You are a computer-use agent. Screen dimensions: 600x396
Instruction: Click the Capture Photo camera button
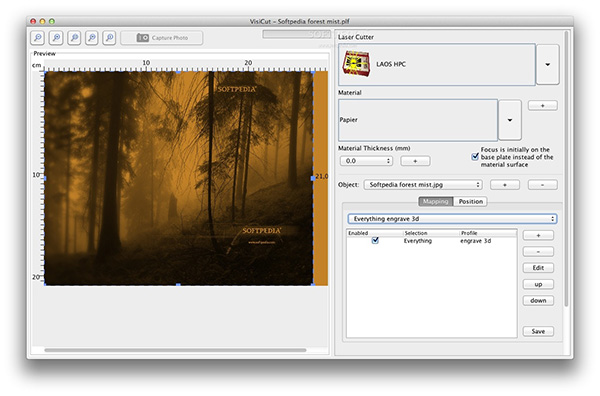point(161,38)
